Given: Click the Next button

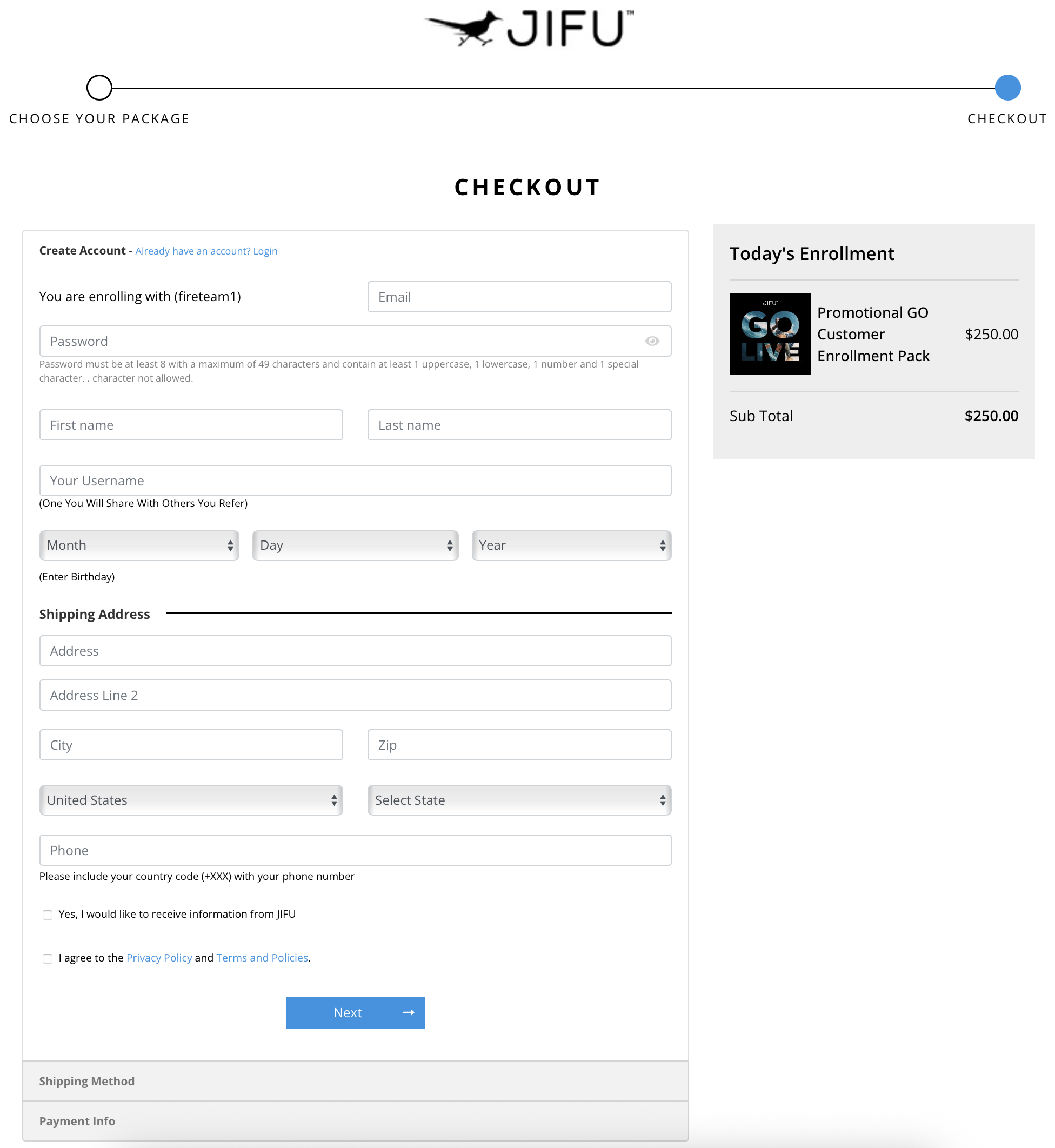Looking at the screenshot, I should point(355,1013).
